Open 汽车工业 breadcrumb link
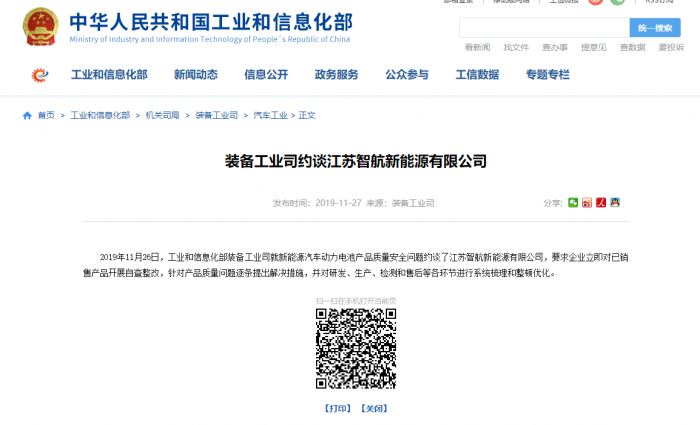The image size is (700, 425). (x=271, y=116)
